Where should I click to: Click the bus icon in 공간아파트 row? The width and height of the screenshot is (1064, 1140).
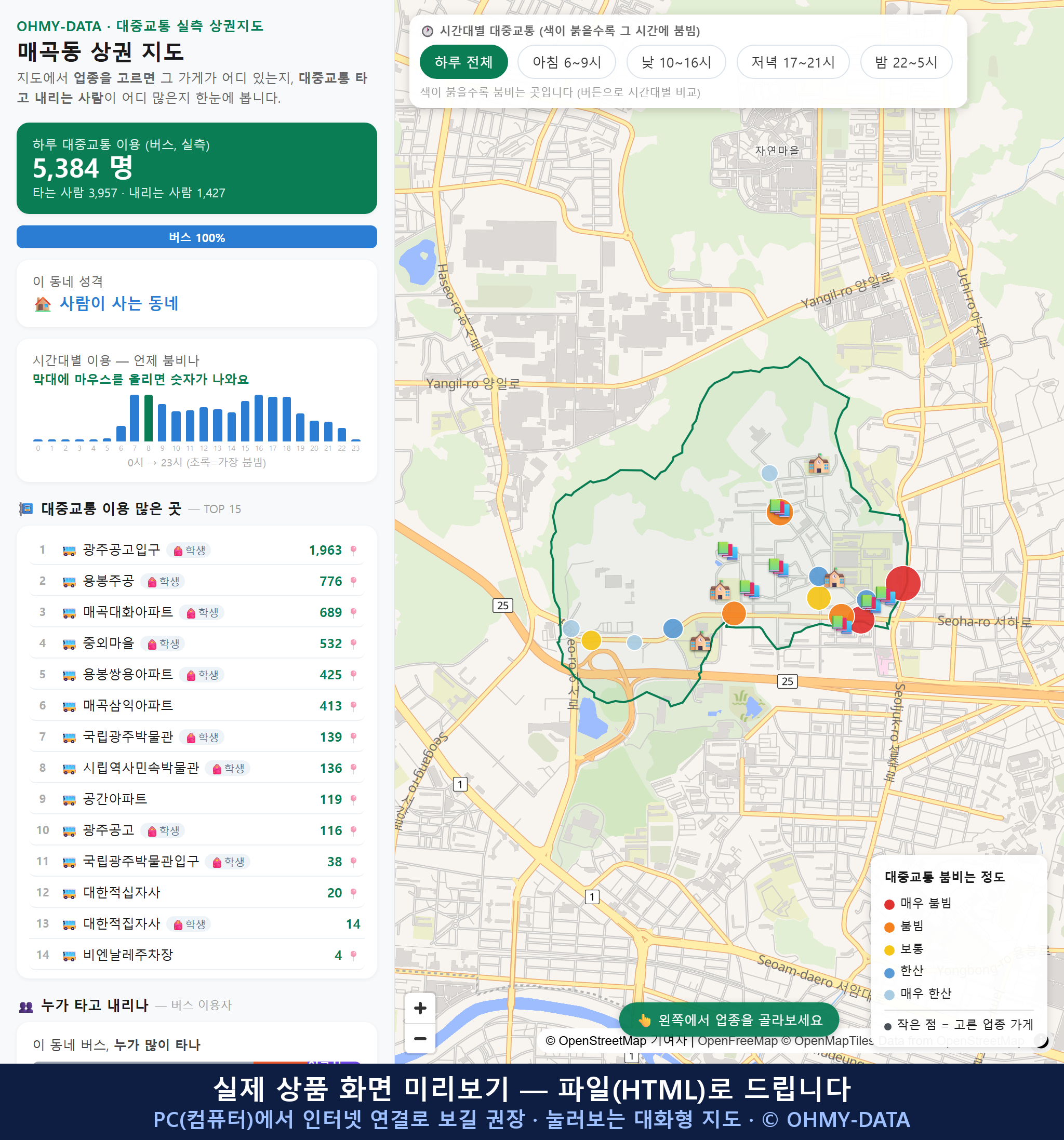pos(69,799)
